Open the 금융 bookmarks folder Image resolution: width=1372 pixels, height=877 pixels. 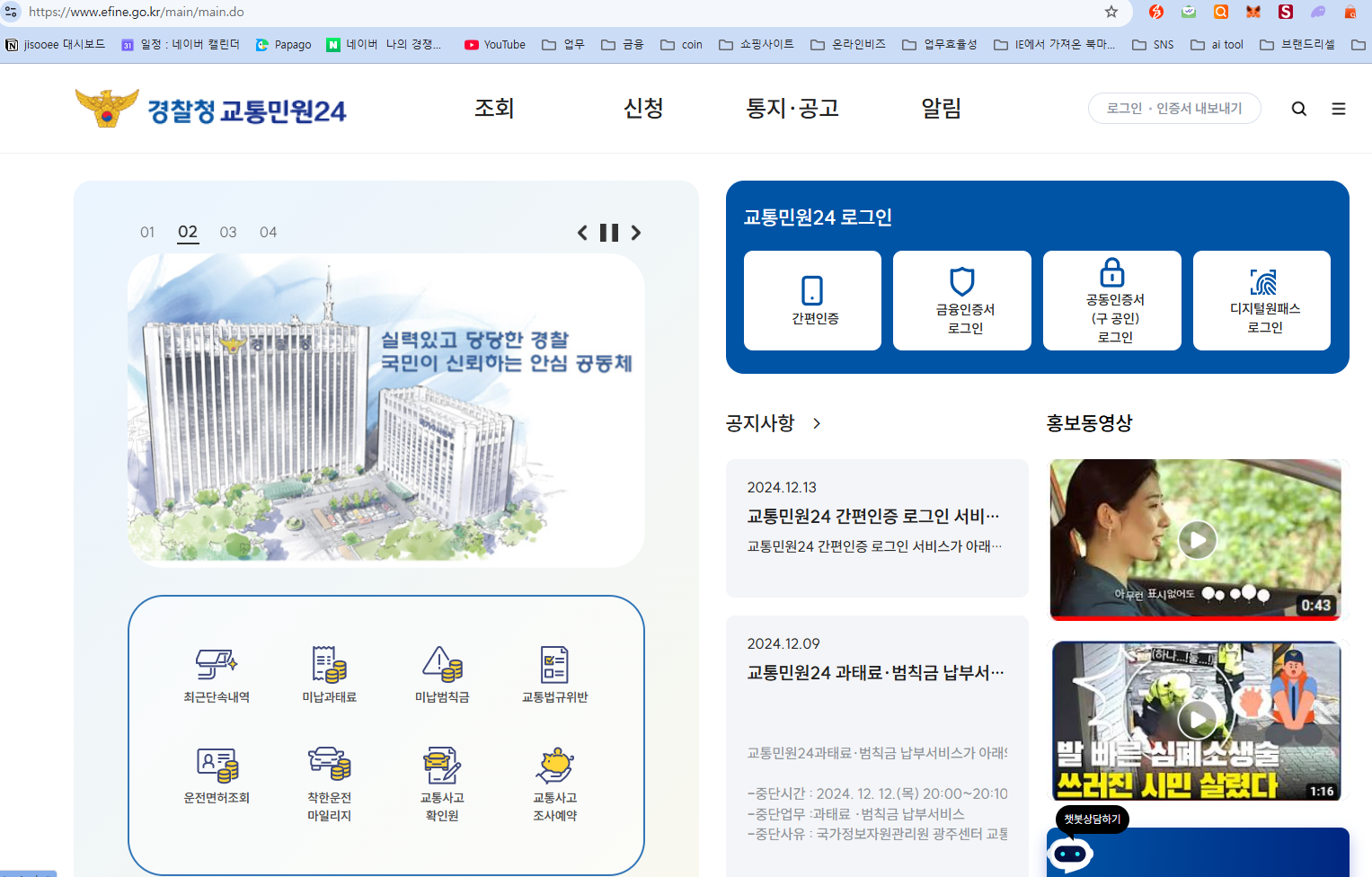click(x=623, y=44)
